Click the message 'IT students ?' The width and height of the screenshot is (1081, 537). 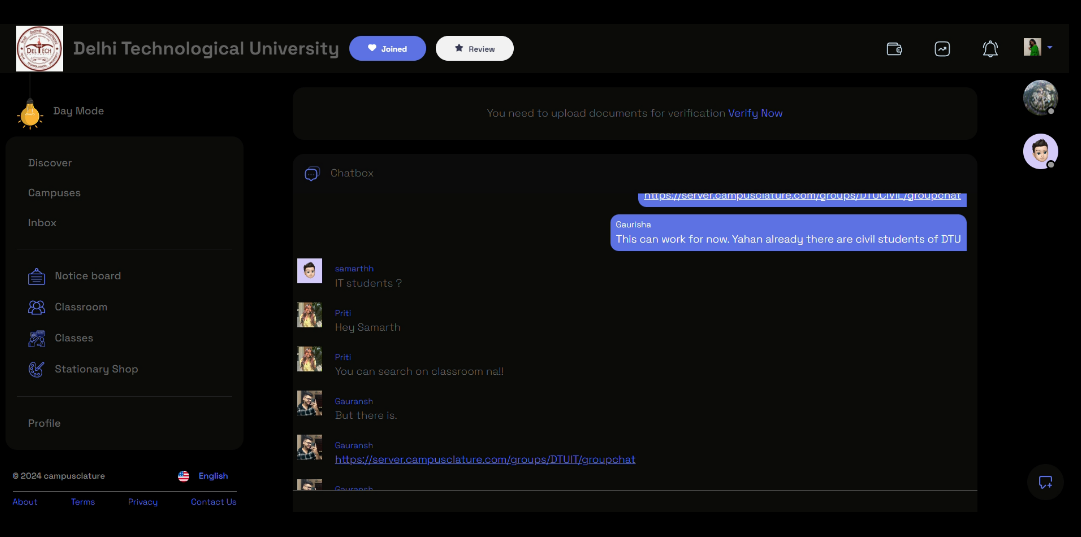[x=368, y=283]
